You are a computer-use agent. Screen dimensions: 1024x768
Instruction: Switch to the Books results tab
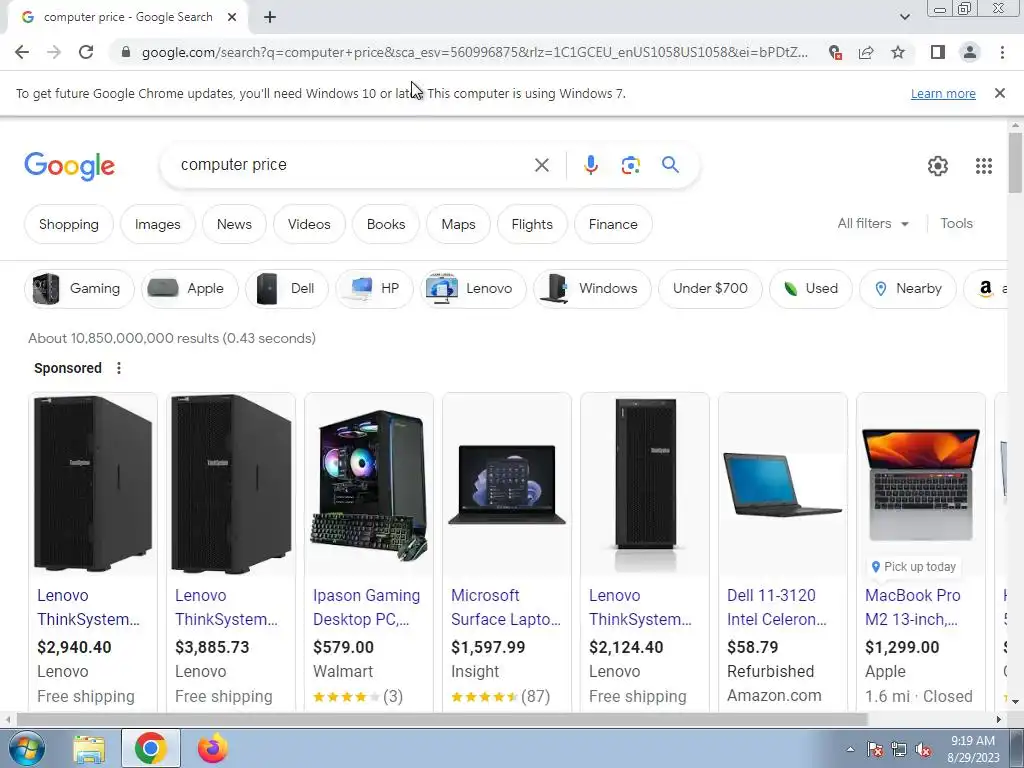pyautogui.click(x=386, y=224)
